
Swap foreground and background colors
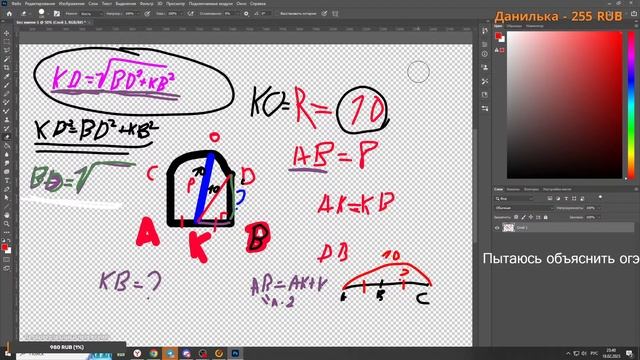pos(9,240)
